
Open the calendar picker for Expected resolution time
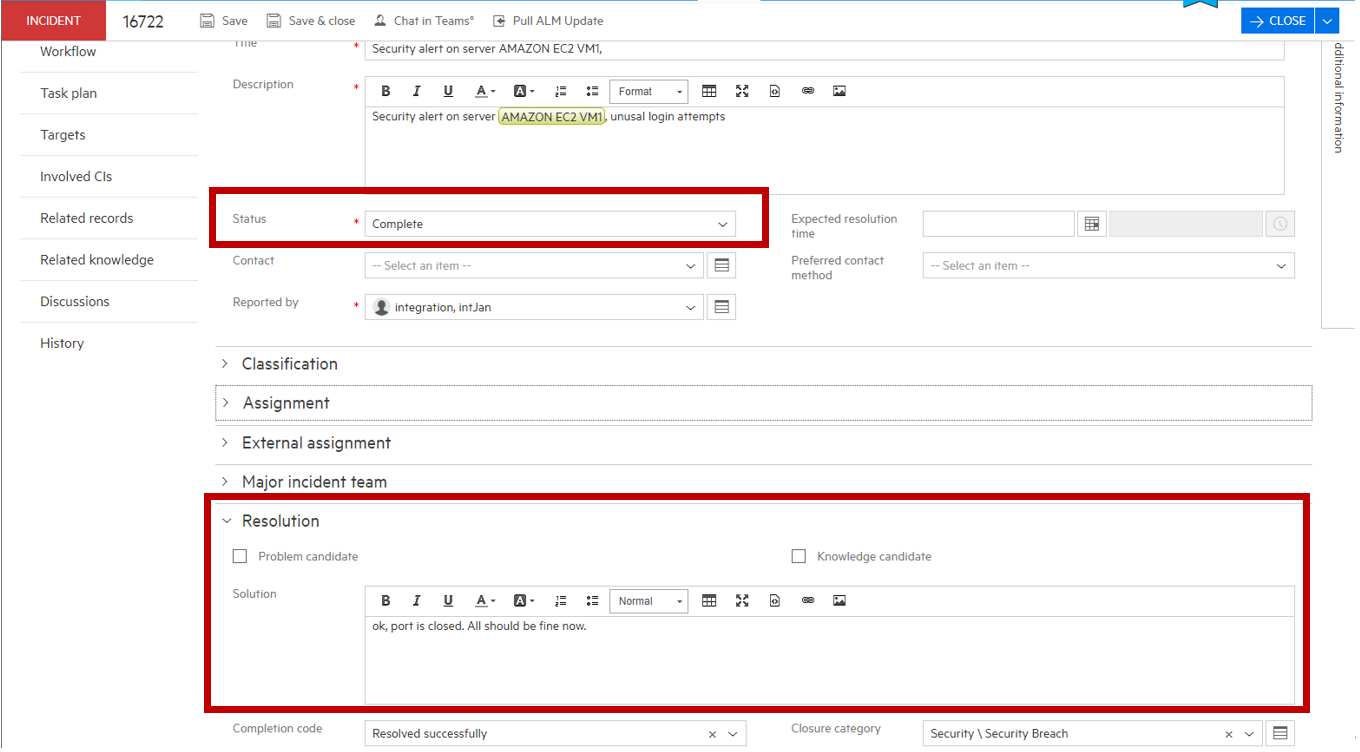click(1091, 223)
